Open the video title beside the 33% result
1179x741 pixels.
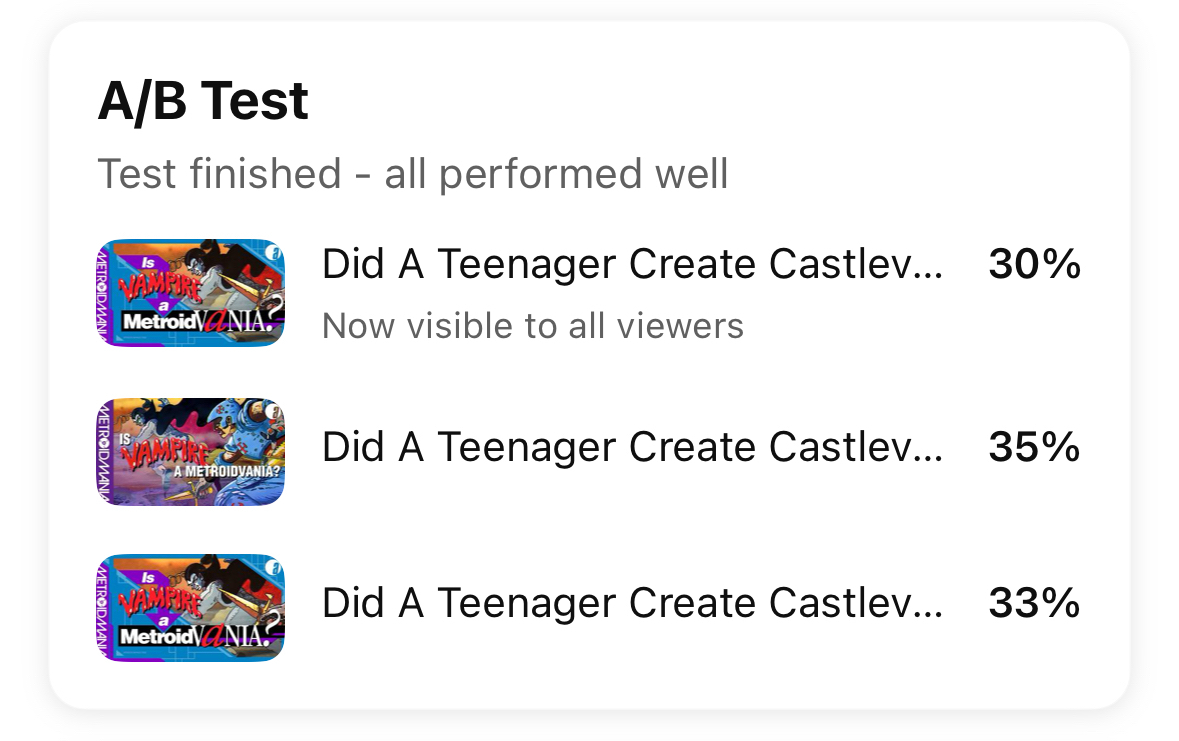point(631,604)
